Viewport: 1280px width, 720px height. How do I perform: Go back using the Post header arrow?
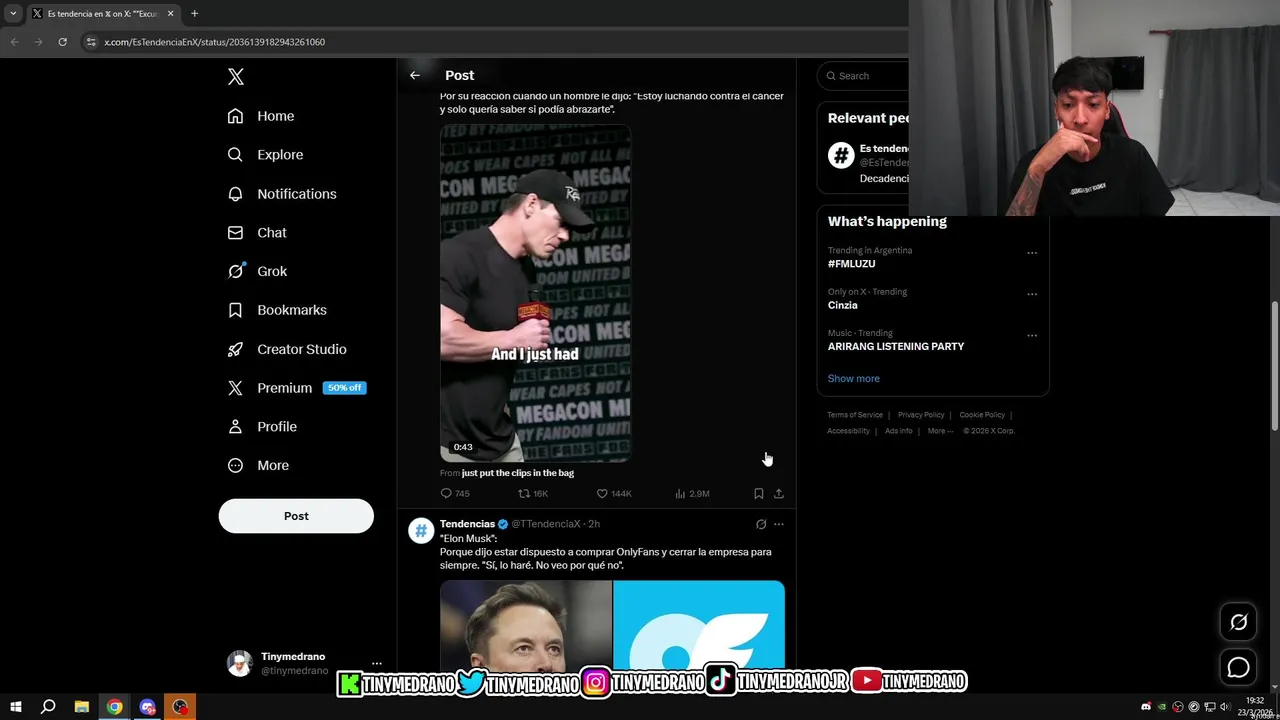click(x=415, y=75)
